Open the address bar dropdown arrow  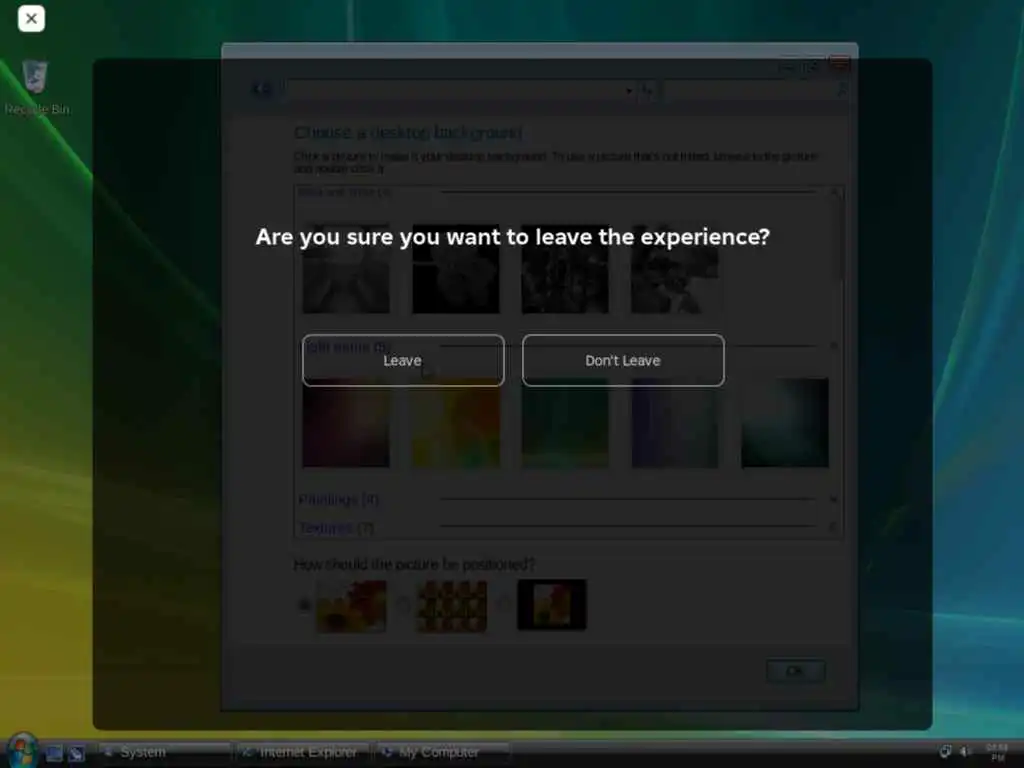coord(629,90)
